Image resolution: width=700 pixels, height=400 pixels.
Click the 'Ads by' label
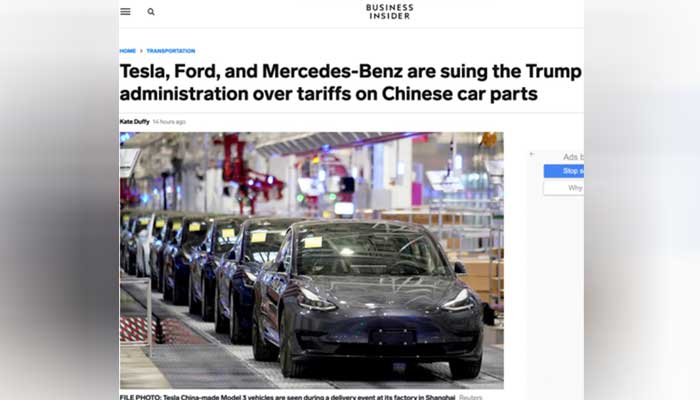[x=573, y=157]
